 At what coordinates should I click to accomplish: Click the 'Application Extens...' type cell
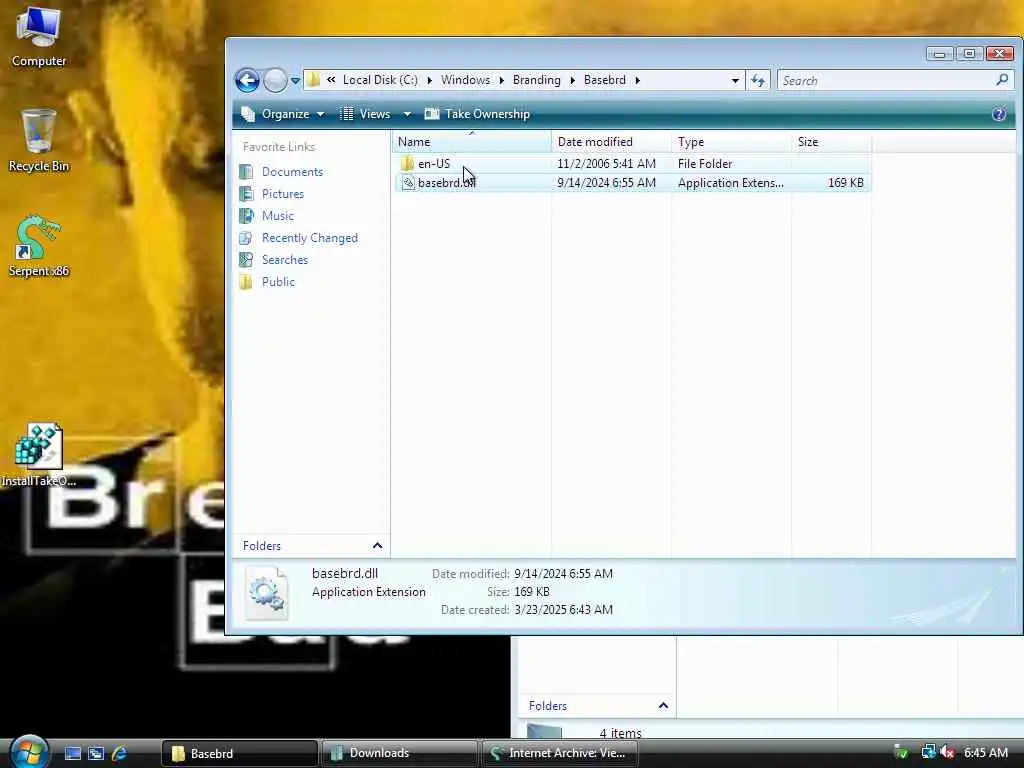tap(731, 183)
